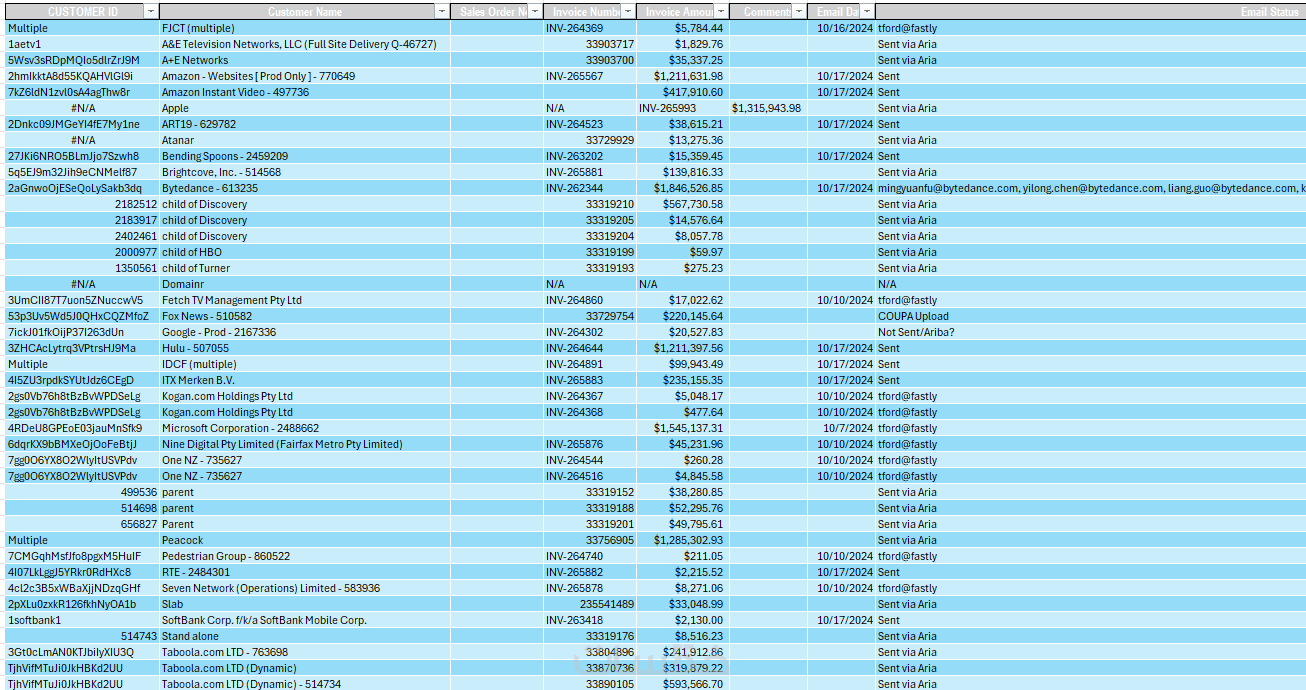
Task: Click invoice number INV-264367 for Kogan.com
Action: pyautogui.click(x=590, y=396)
